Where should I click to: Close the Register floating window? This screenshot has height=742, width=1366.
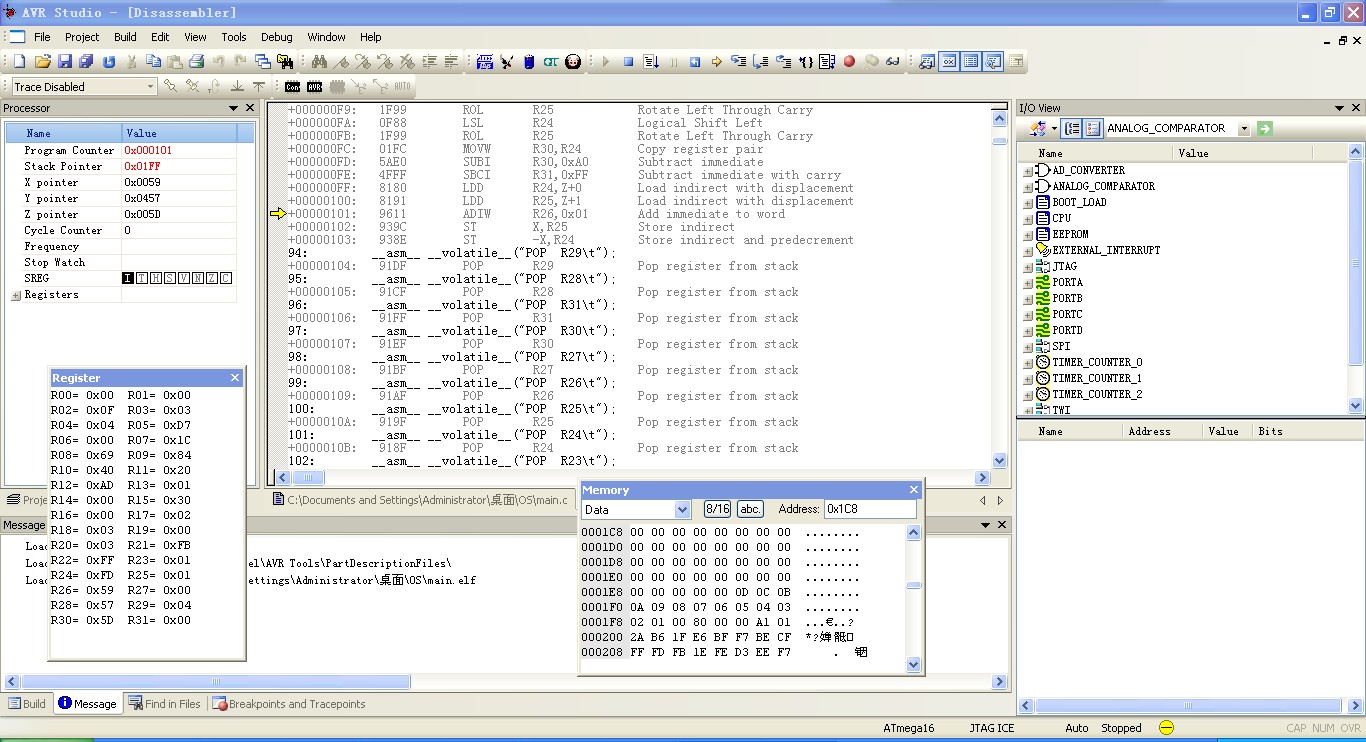coord(235,378)
